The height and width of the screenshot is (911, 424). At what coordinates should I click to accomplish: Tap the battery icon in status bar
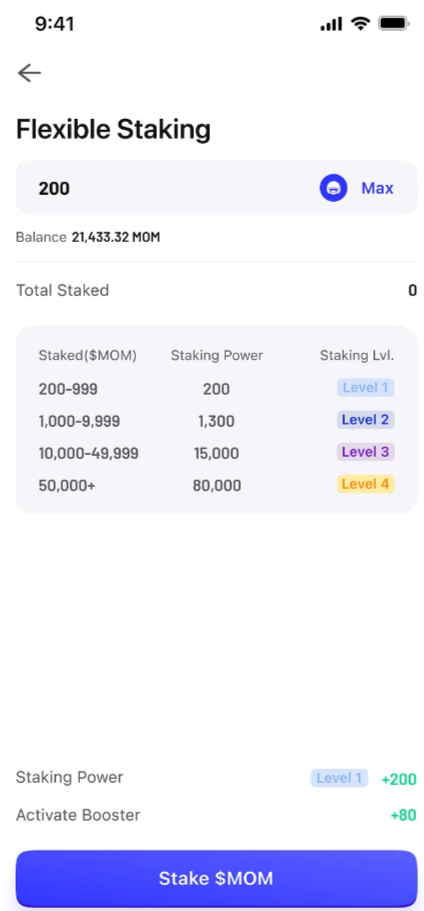394,24
